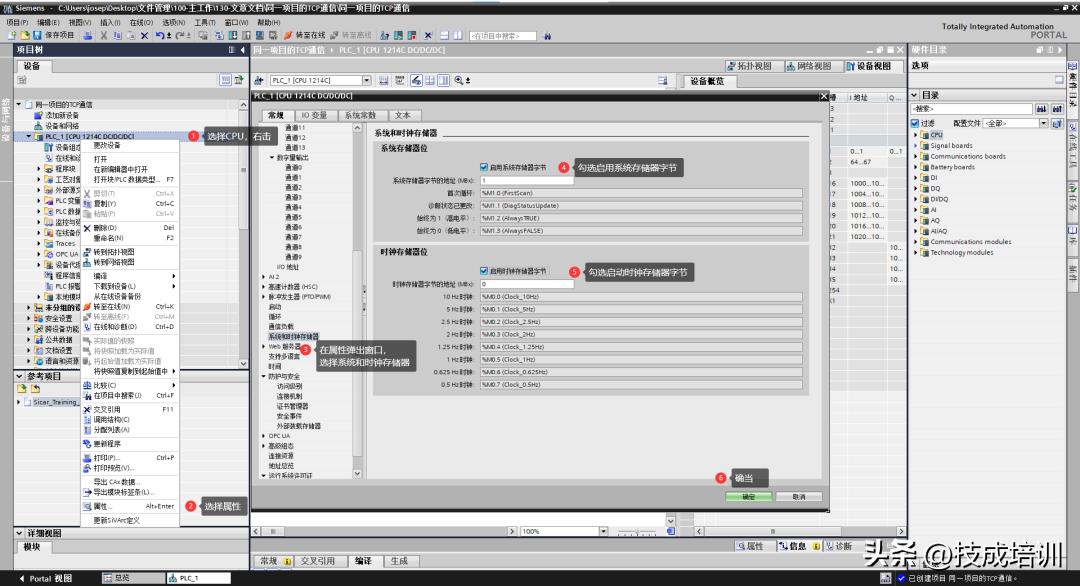The width and height of the screenshot is (1080, 586).
Task: Select 交叉引用 (Cross-references) in context menu
Action: tap(129, 409)
